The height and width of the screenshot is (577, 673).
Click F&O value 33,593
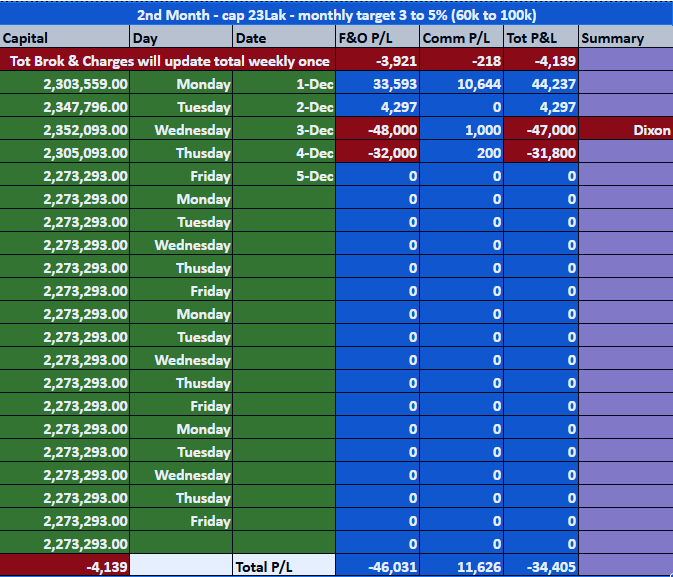point(377,83)
